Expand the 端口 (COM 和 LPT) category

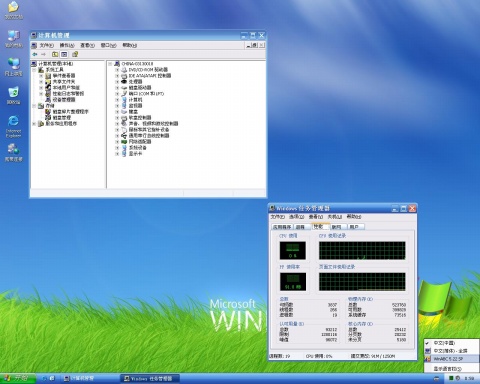coord(117,94)
